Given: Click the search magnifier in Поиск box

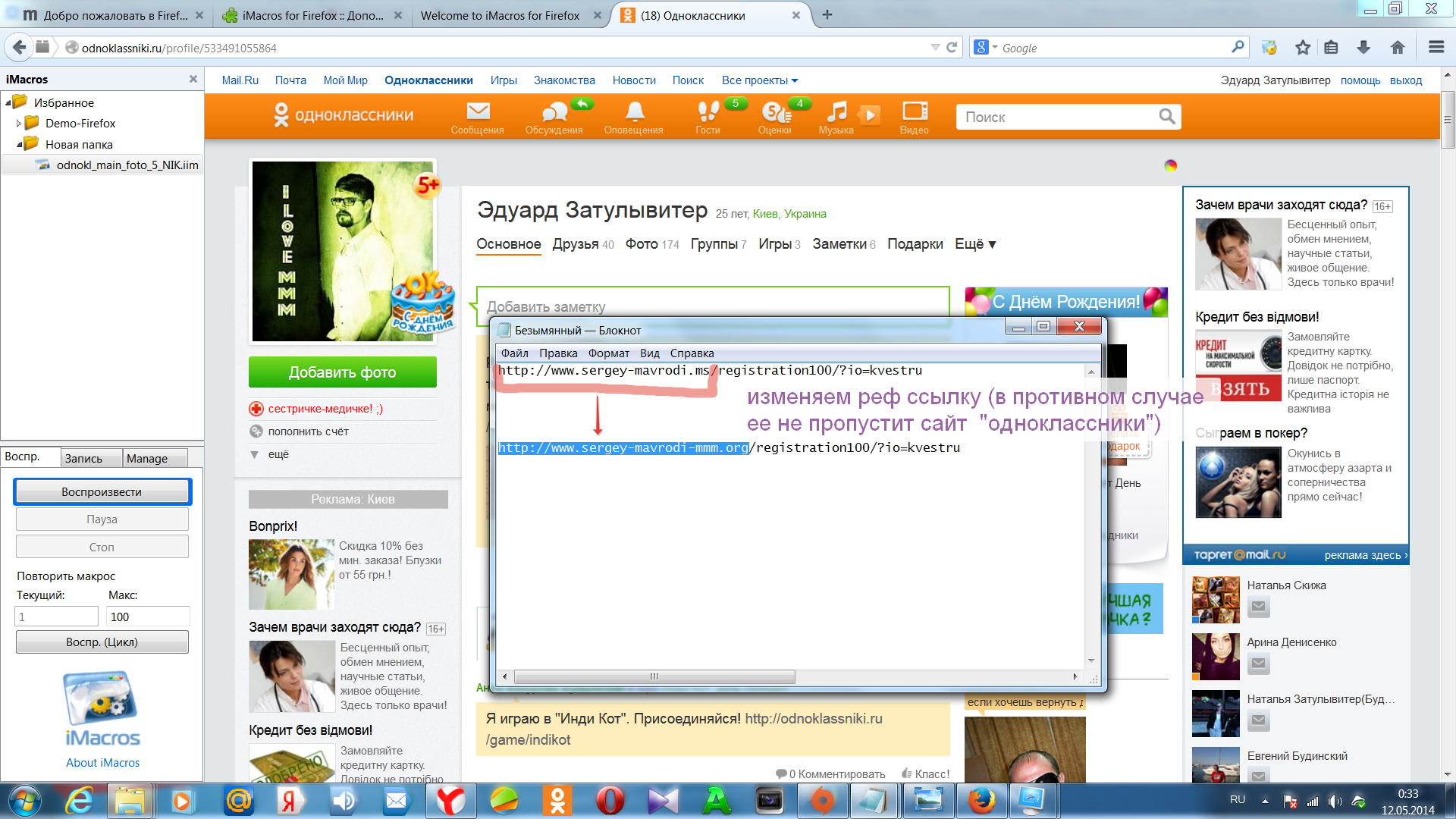Looking at the screenshot, I should 1166,117.
